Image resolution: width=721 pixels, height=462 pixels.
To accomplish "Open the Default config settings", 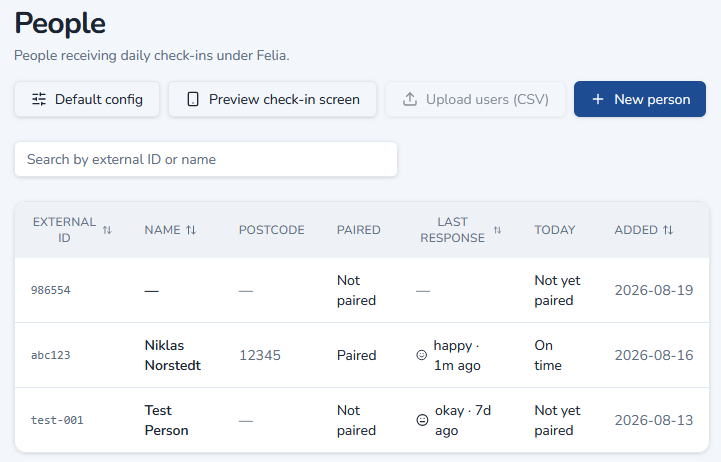I will click(87, 99).
